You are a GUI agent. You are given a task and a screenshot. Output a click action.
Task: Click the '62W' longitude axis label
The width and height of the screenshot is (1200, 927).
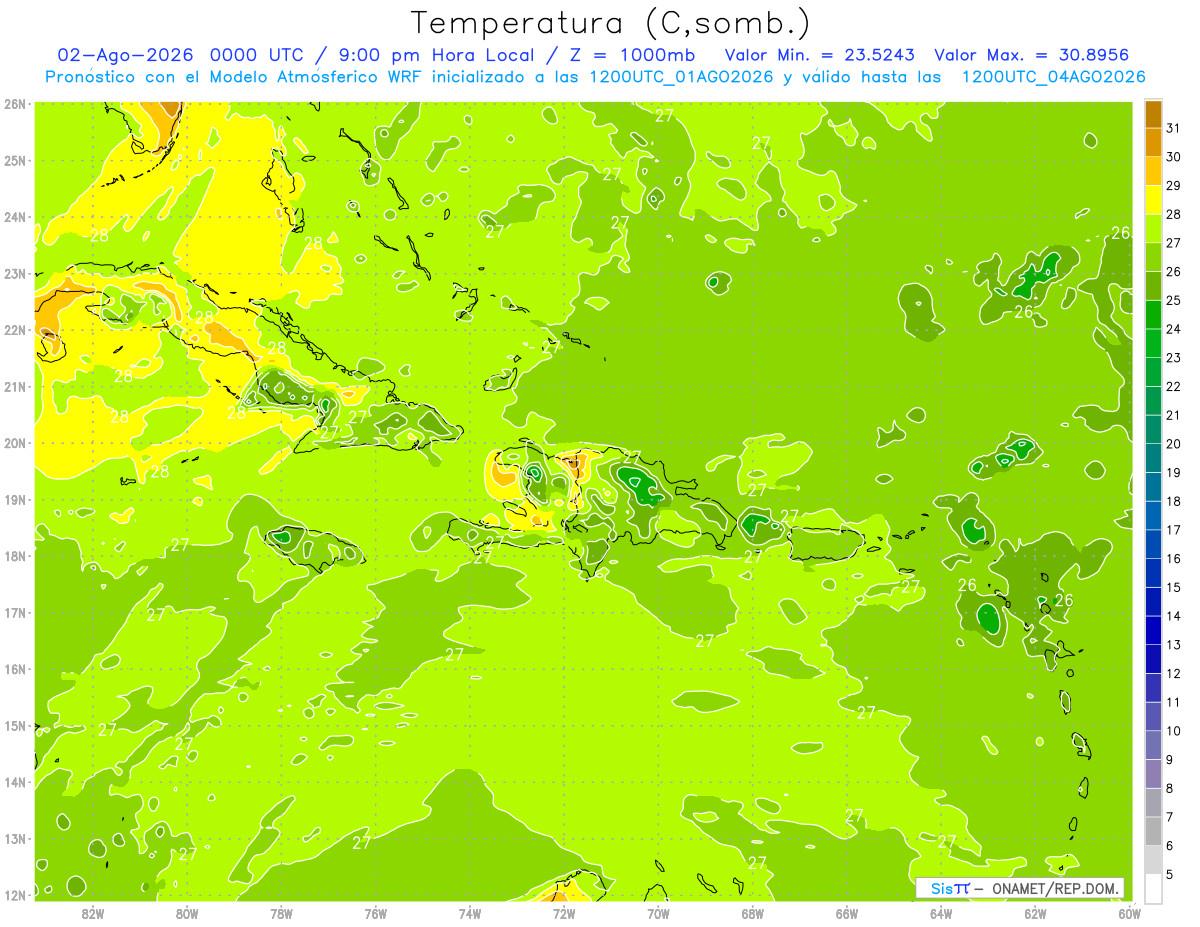point(1035,912)
